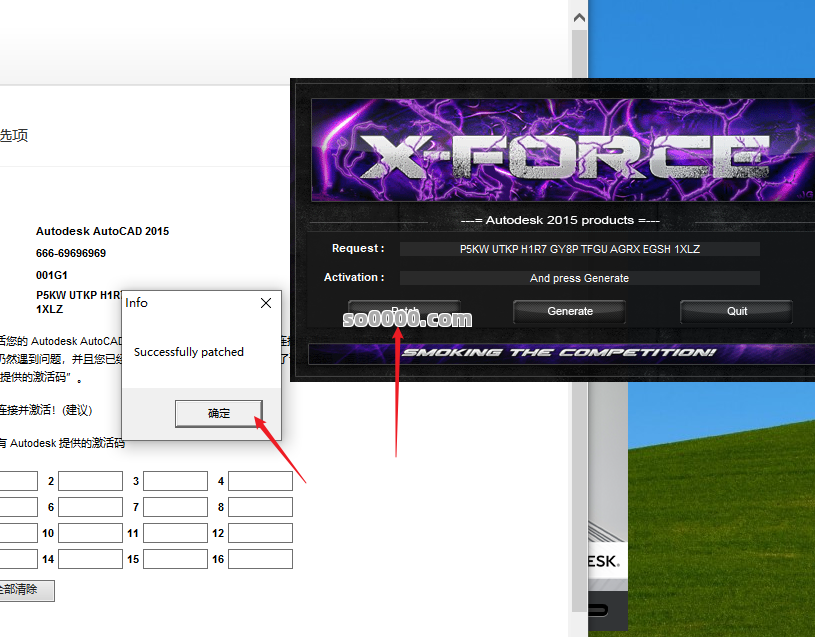Select activation code box number 16

[x=260, y=559]
